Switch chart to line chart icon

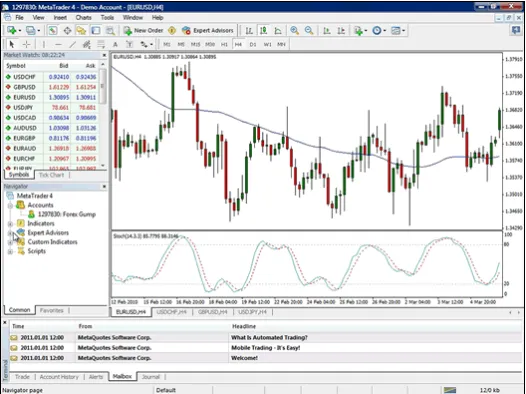point(278,31)
